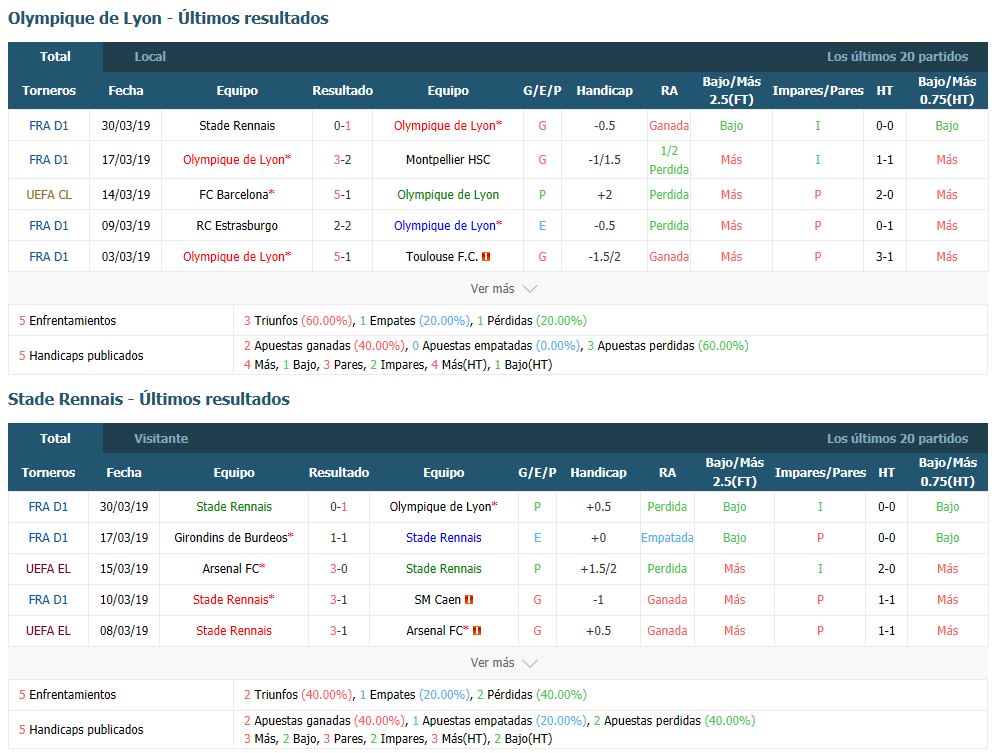Click 'Los últimos 20 partidos' in the Lyon section
The image size is (996, 753).
click(898, 57)
